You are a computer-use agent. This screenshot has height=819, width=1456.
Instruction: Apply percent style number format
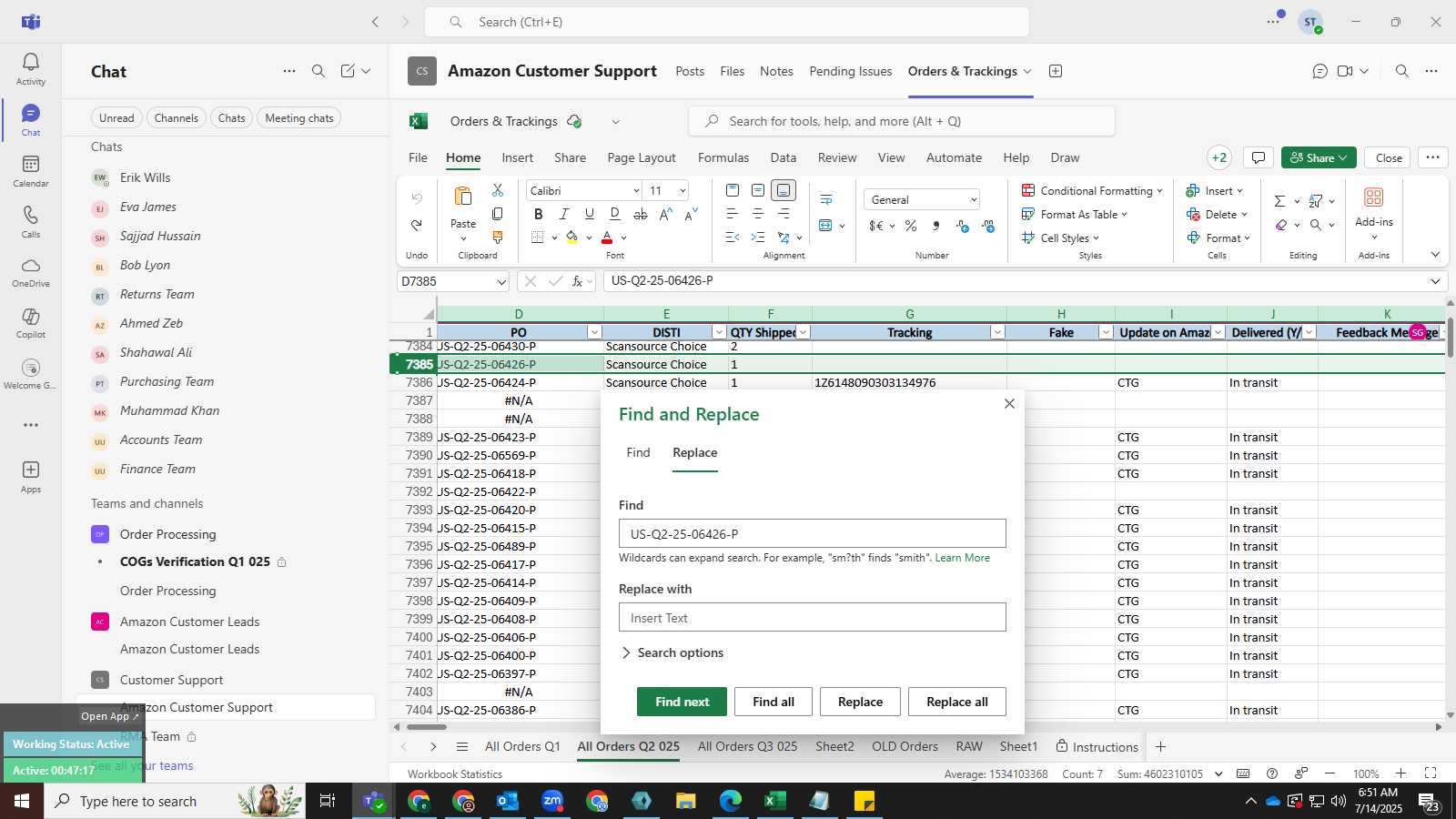click(911, 226)
